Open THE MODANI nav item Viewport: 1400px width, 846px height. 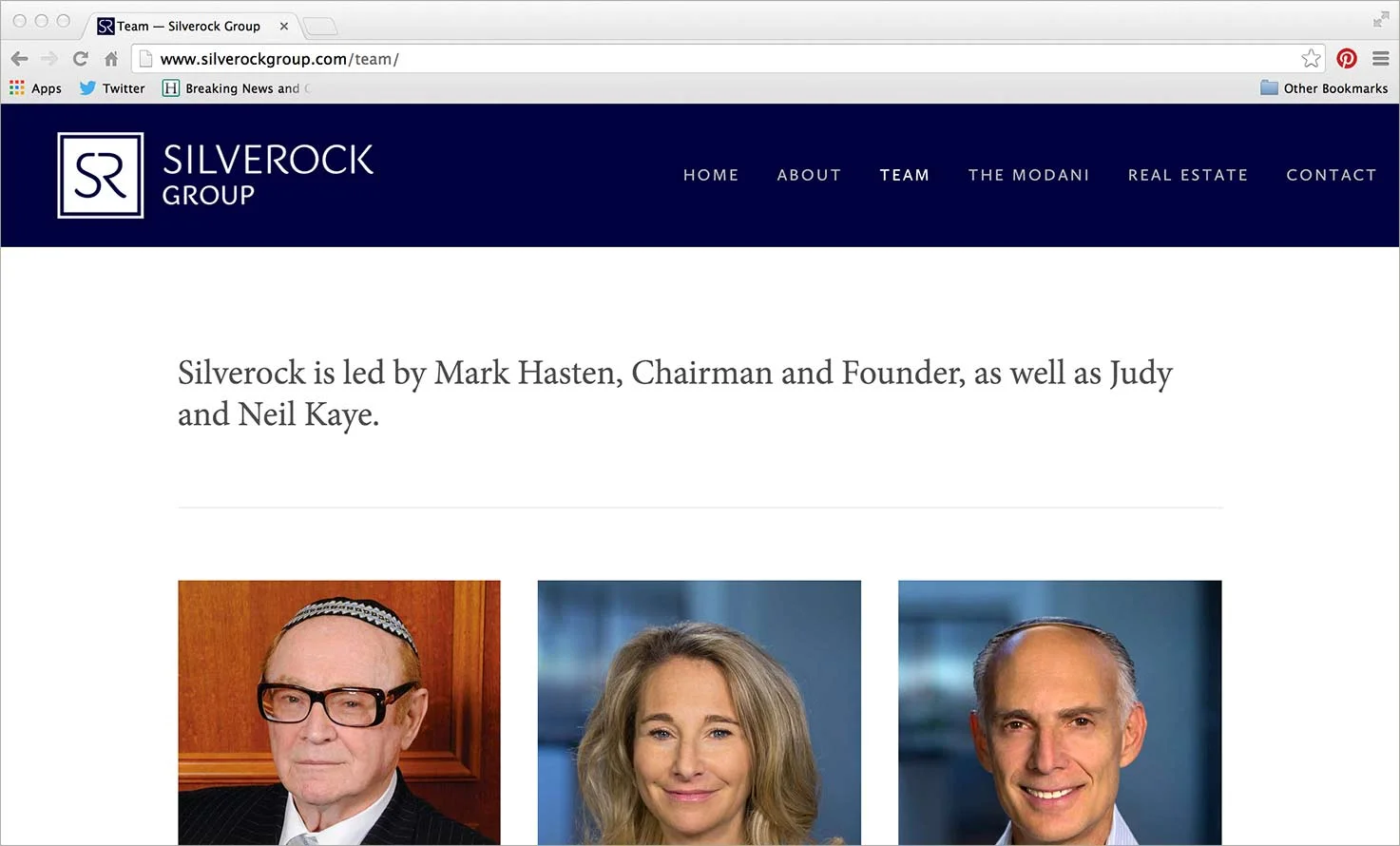[x=1028, y=175]
